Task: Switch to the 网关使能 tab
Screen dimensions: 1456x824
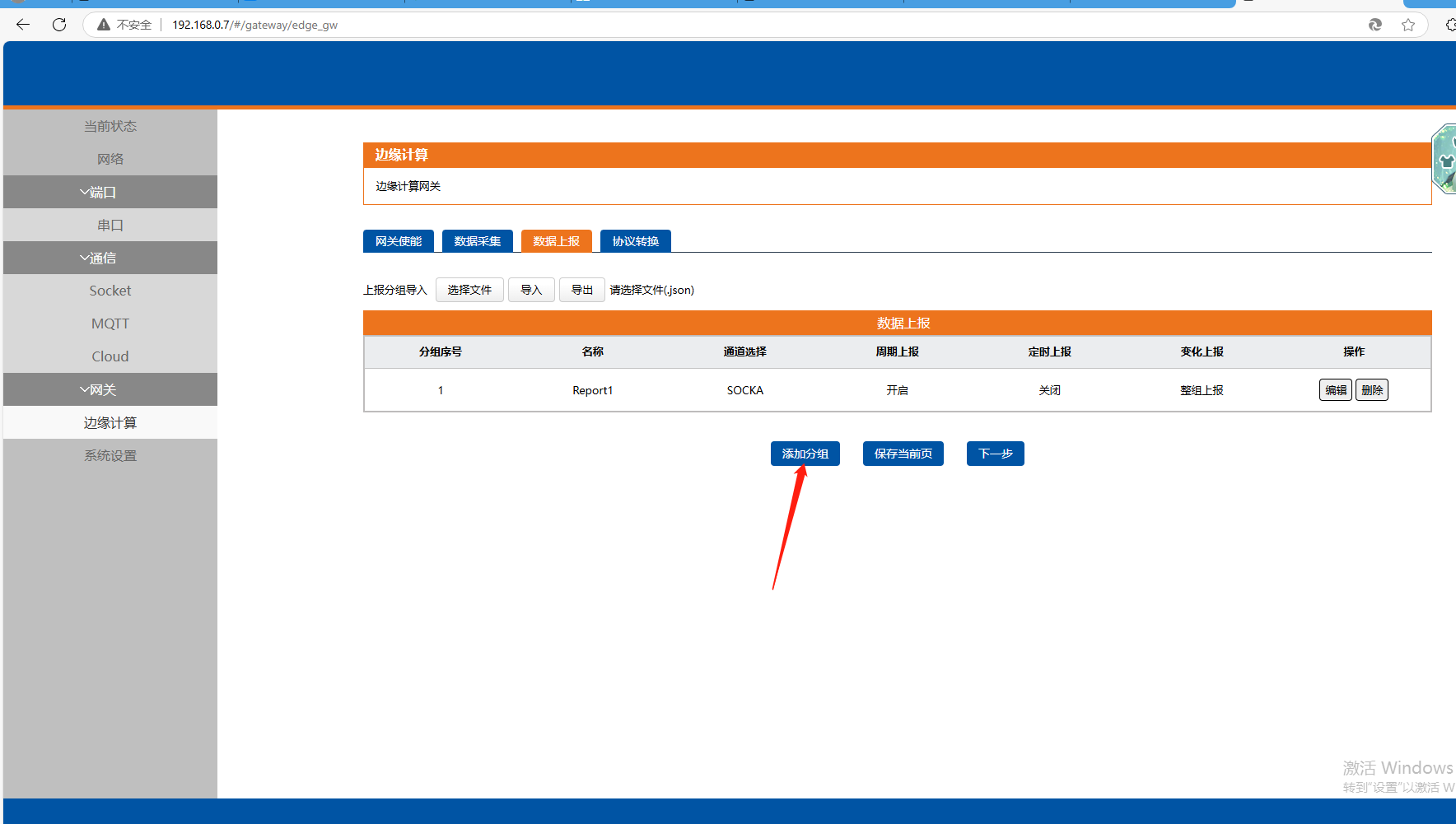Action: 399,241
